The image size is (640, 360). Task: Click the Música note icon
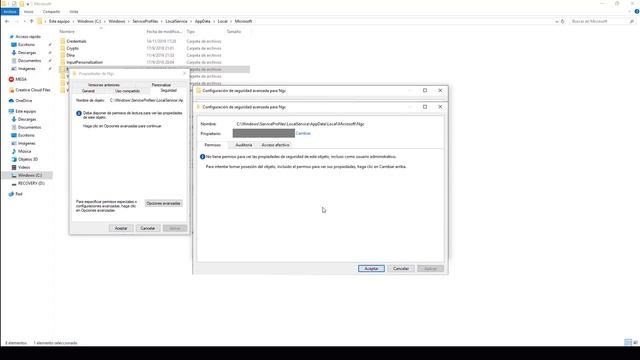tap(14, 151)
